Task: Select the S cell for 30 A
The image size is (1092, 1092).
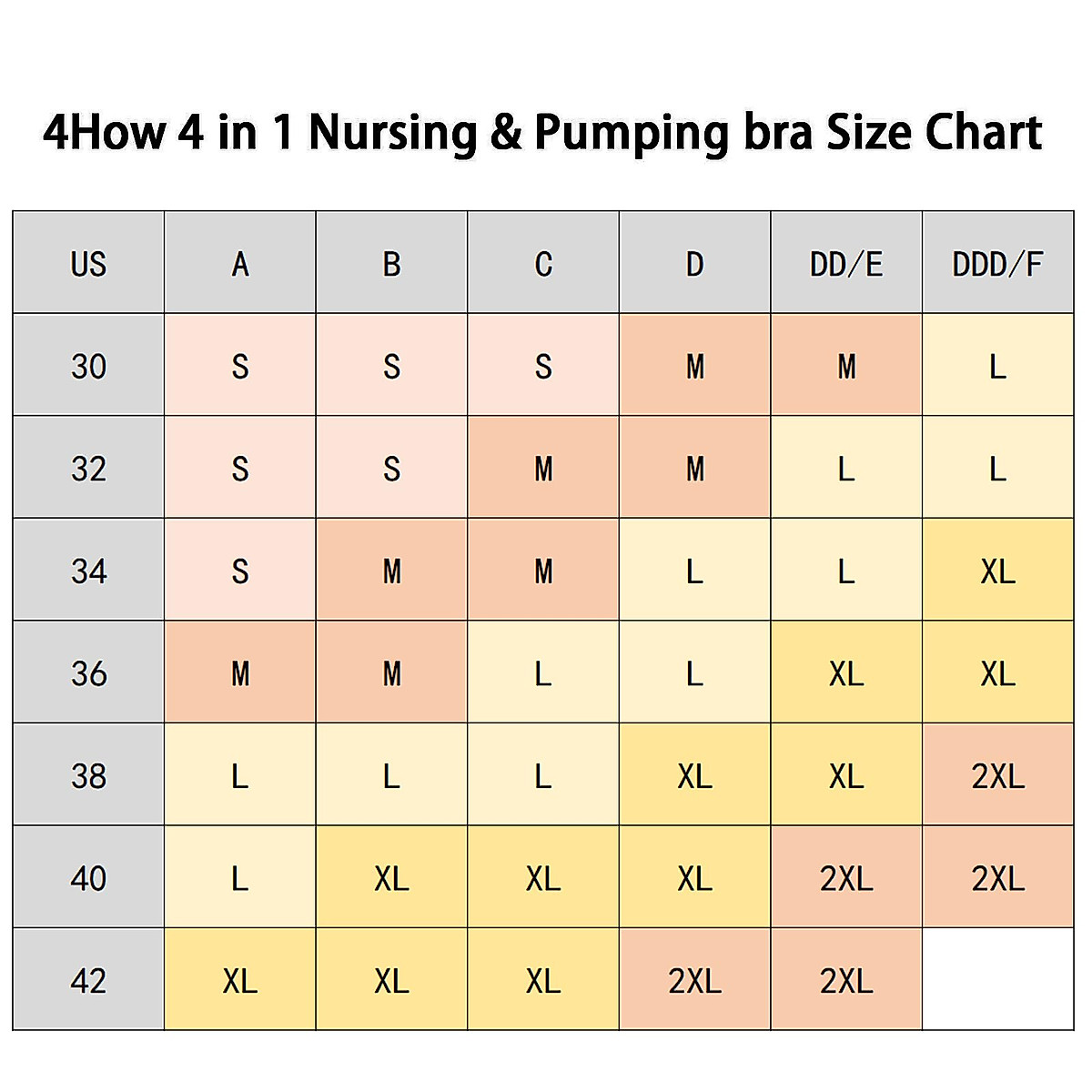Action: pos(240,366)
